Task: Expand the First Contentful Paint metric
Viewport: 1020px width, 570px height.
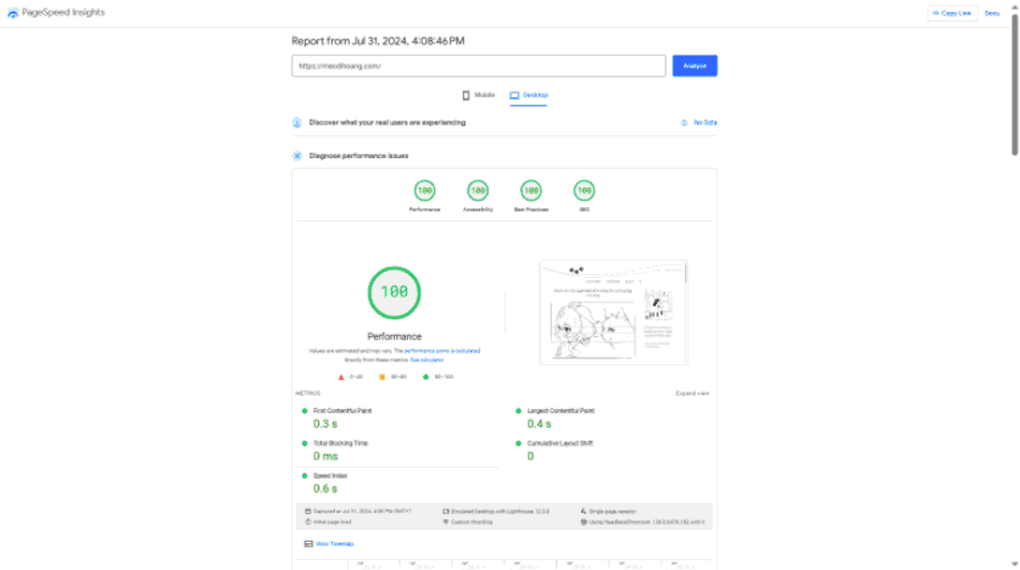Action: point(342,411)
